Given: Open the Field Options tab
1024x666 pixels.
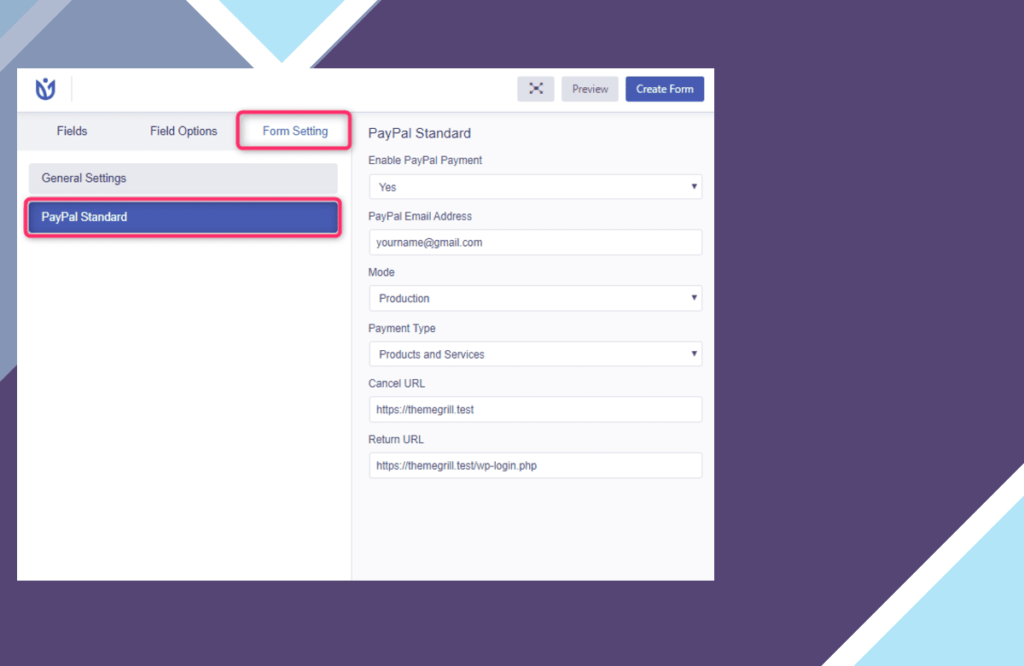Looking at the screenshot, I should point(184,131).
